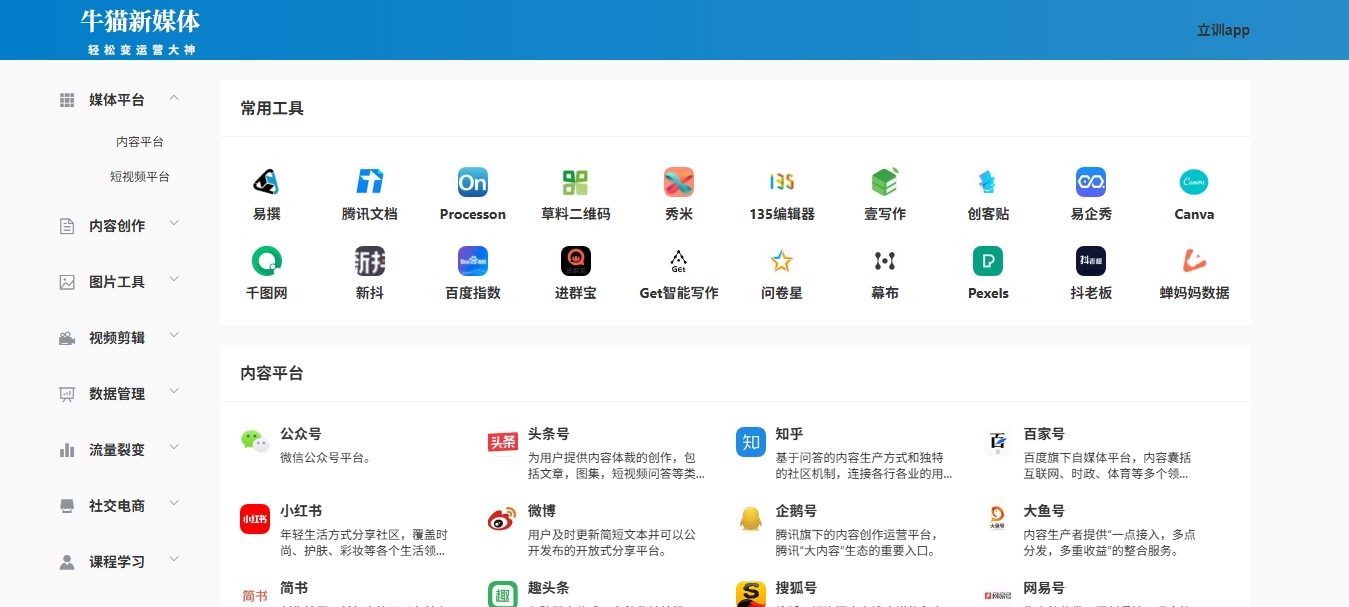Open the 135编辑器 icon
This screenshot has height=607, width=1349.
pos(782,182)
